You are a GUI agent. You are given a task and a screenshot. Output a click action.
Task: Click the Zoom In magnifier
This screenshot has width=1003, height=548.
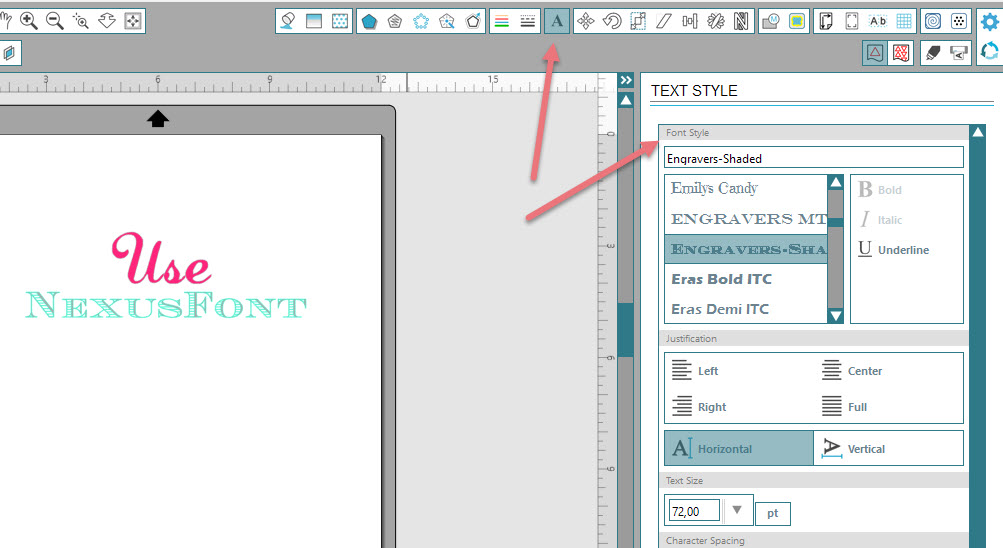pos(29,20)
